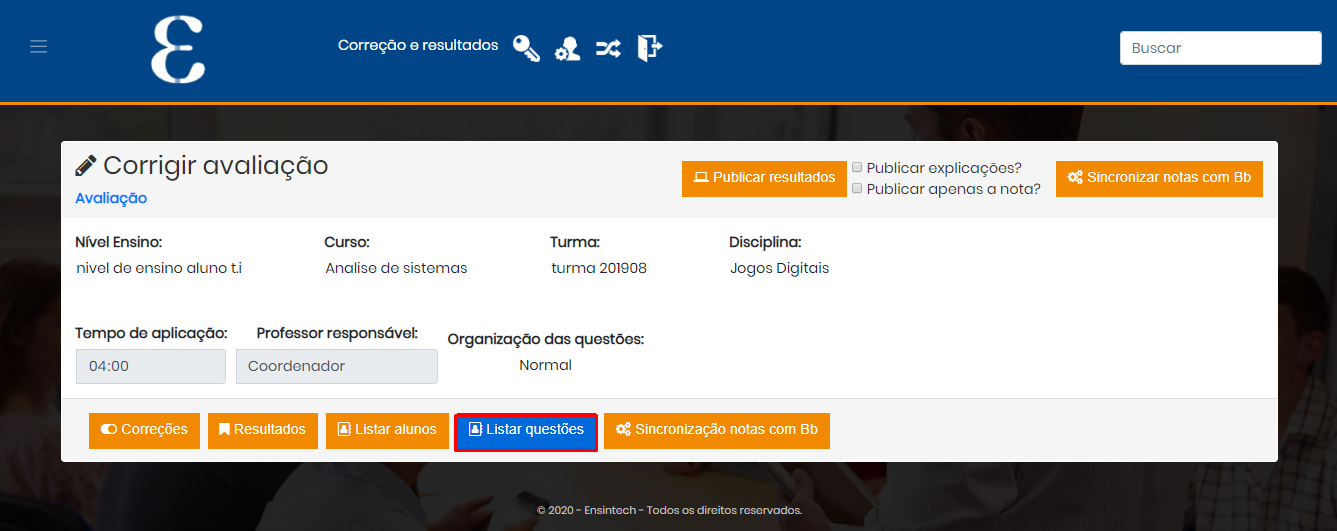Click the text 'Jogos Digitais'
The image size is (1337, 531).
tap(780, 268)
